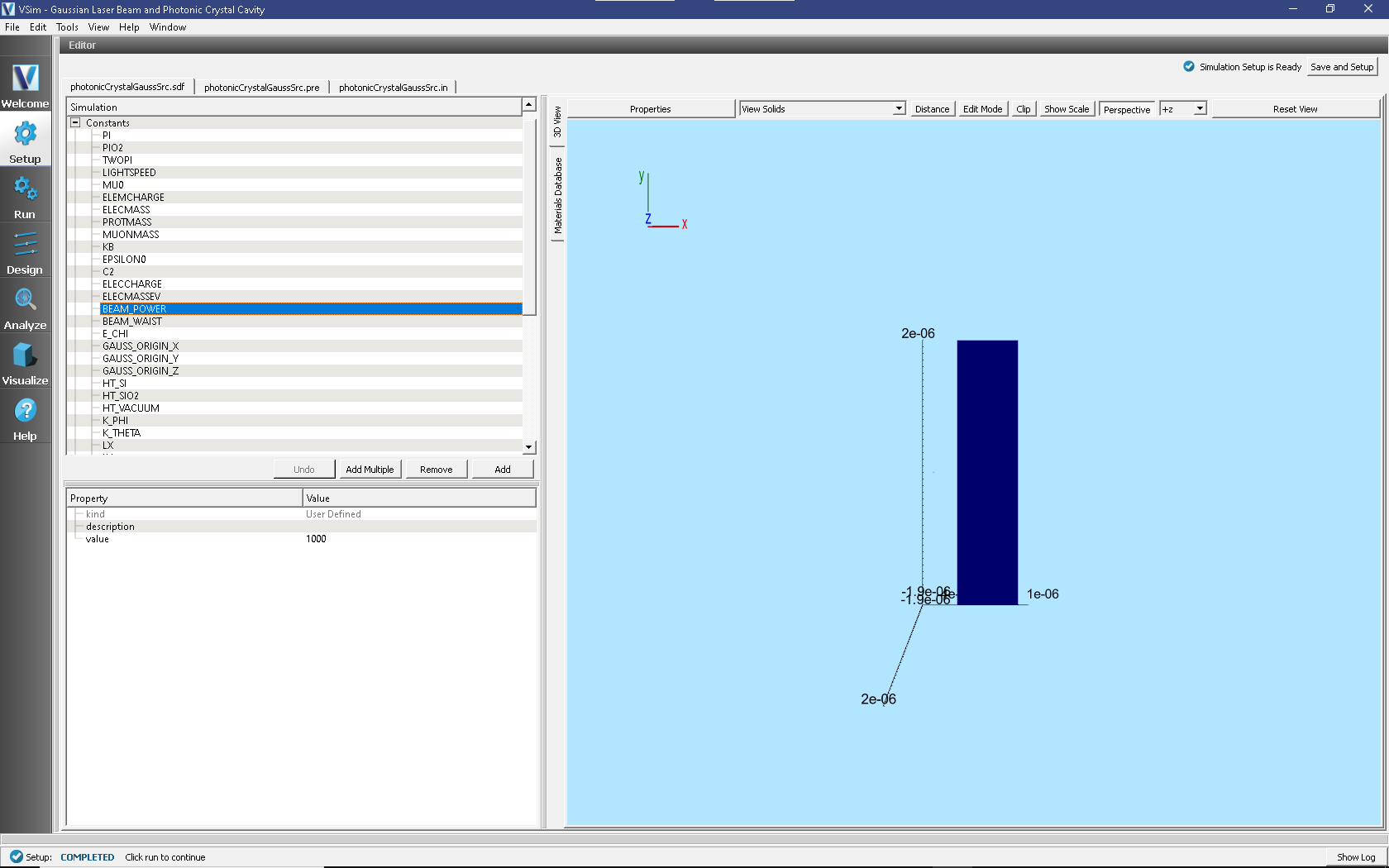Click the Add button
This screenshot has width=1389, height=868.
pyautogui.click(x=503, y=469)
